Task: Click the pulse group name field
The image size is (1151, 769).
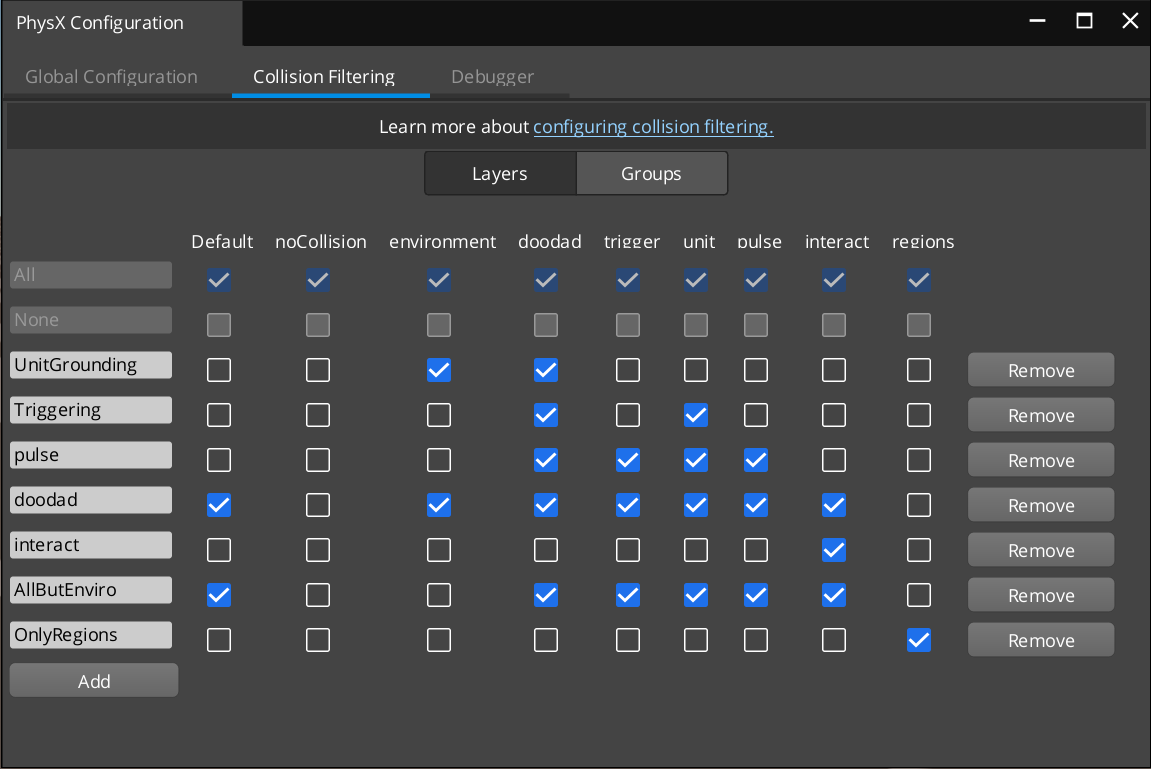Action: point(91,455)
